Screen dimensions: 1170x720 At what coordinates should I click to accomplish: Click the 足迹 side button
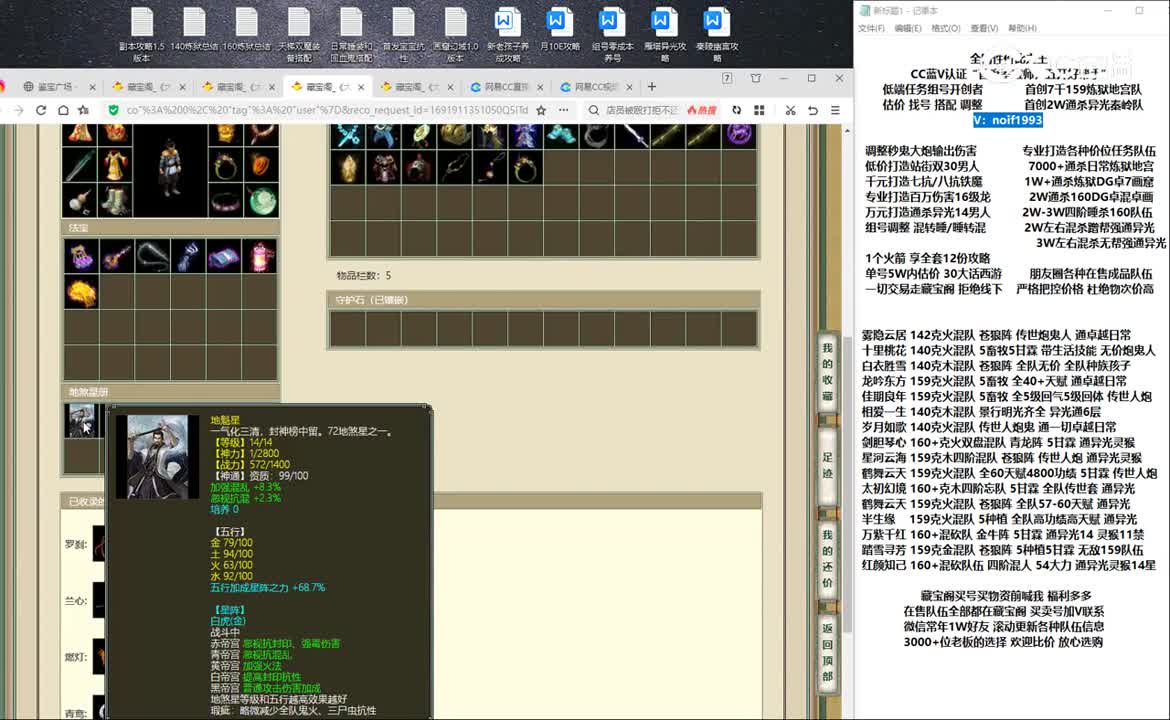pos(828,465)
